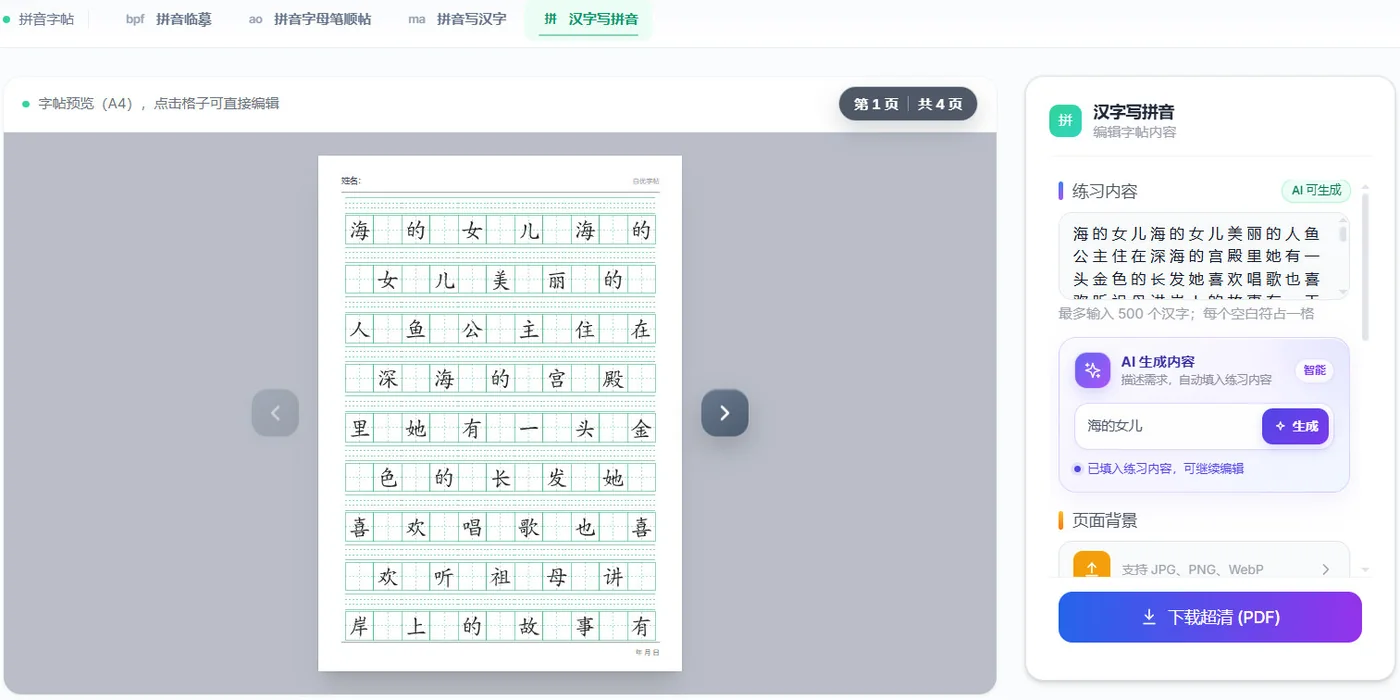The height and width of the screenshot is (700, 1400).
Task: Click the 年月日 date label on worksheet
Action: [647, 652]
